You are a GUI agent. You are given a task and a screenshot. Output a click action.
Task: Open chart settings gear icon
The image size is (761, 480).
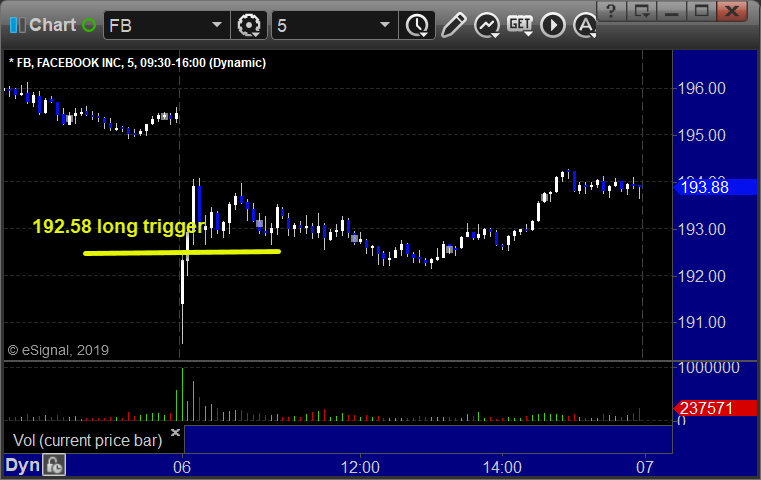248,25
